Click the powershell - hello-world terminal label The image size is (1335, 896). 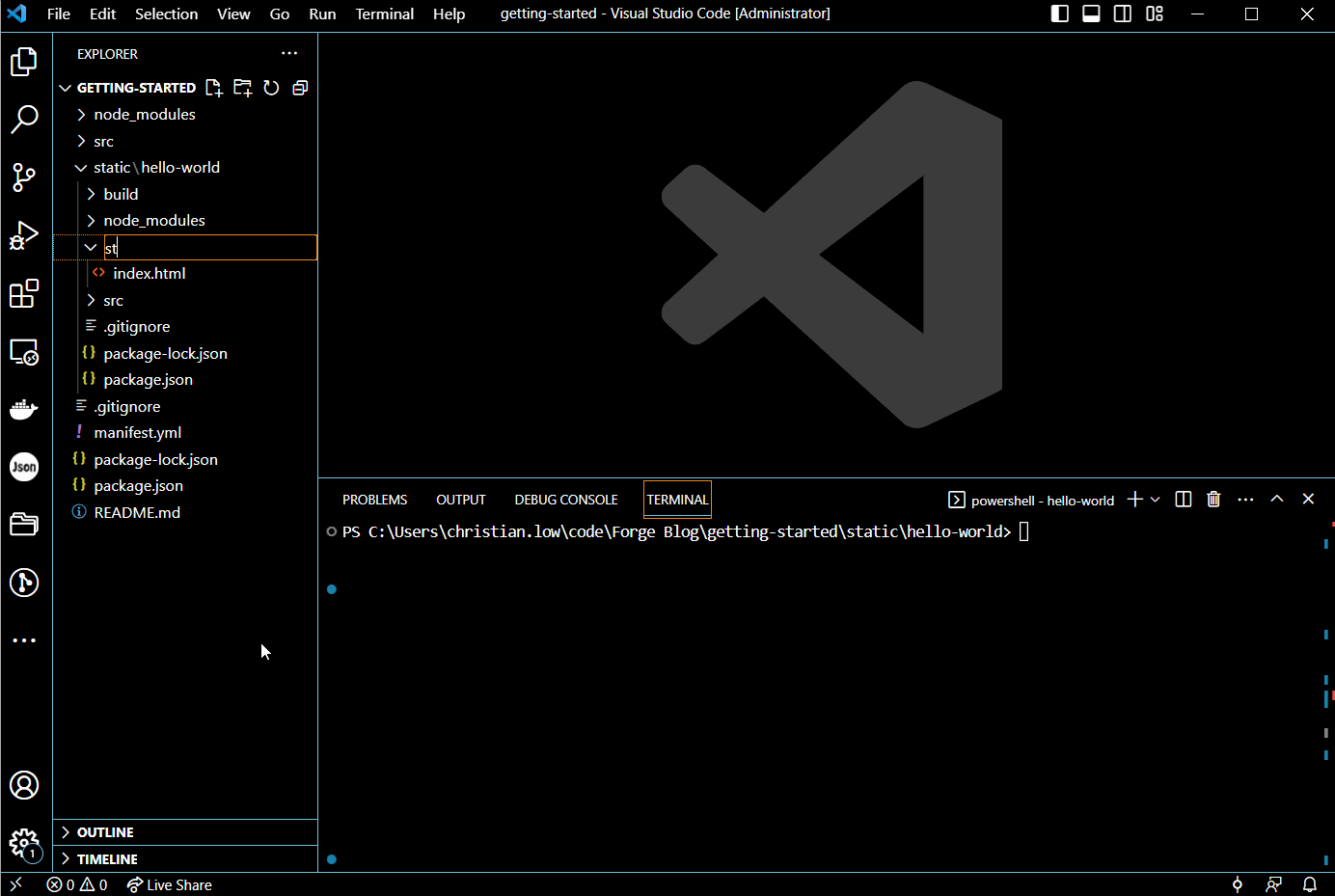[1031, 500]
